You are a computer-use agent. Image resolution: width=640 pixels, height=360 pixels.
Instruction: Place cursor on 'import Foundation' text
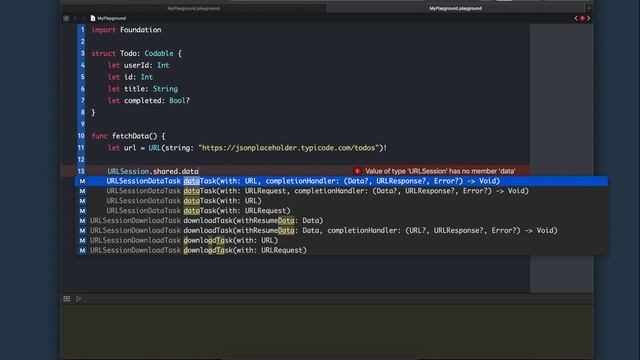click(126, 30)
